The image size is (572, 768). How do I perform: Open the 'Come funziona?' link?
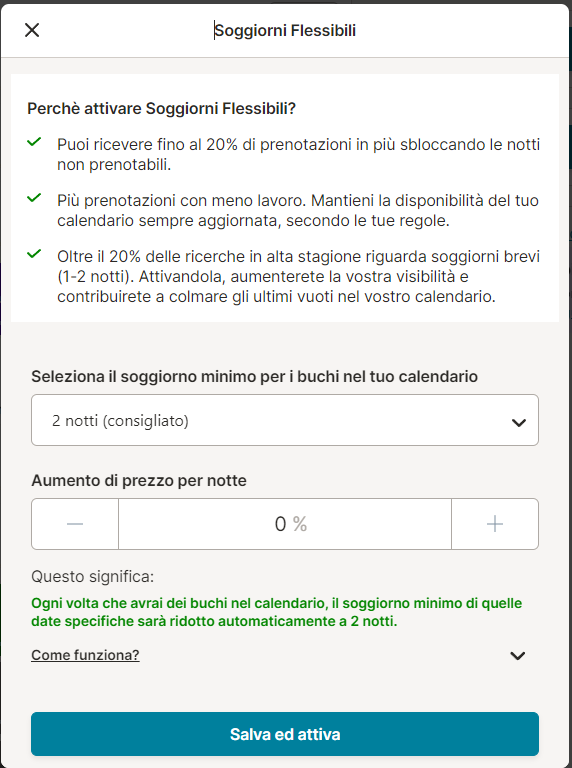coord(85,655)
